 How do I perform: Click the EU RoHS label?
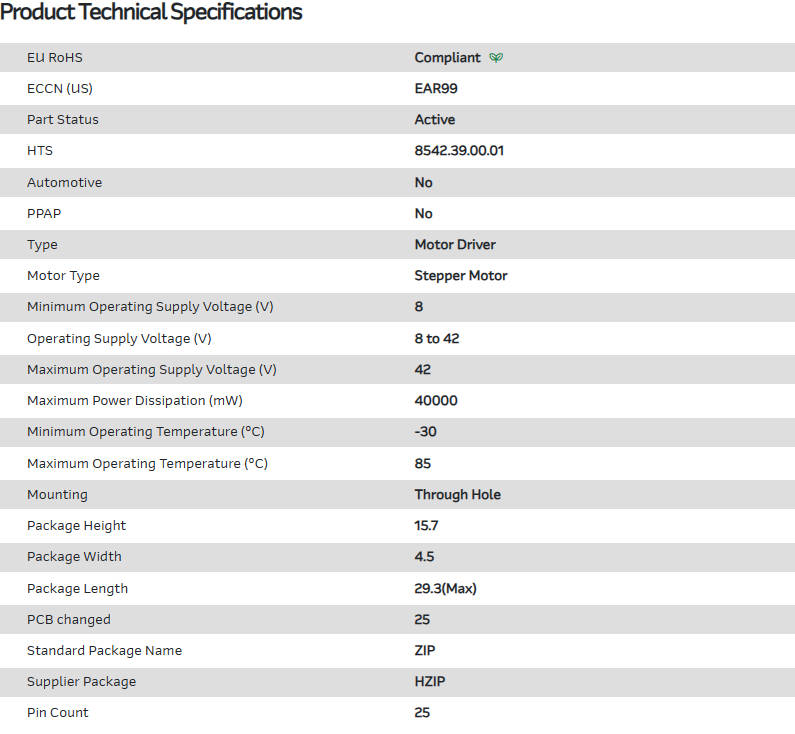pyautogui.click(x=55, y=58)
